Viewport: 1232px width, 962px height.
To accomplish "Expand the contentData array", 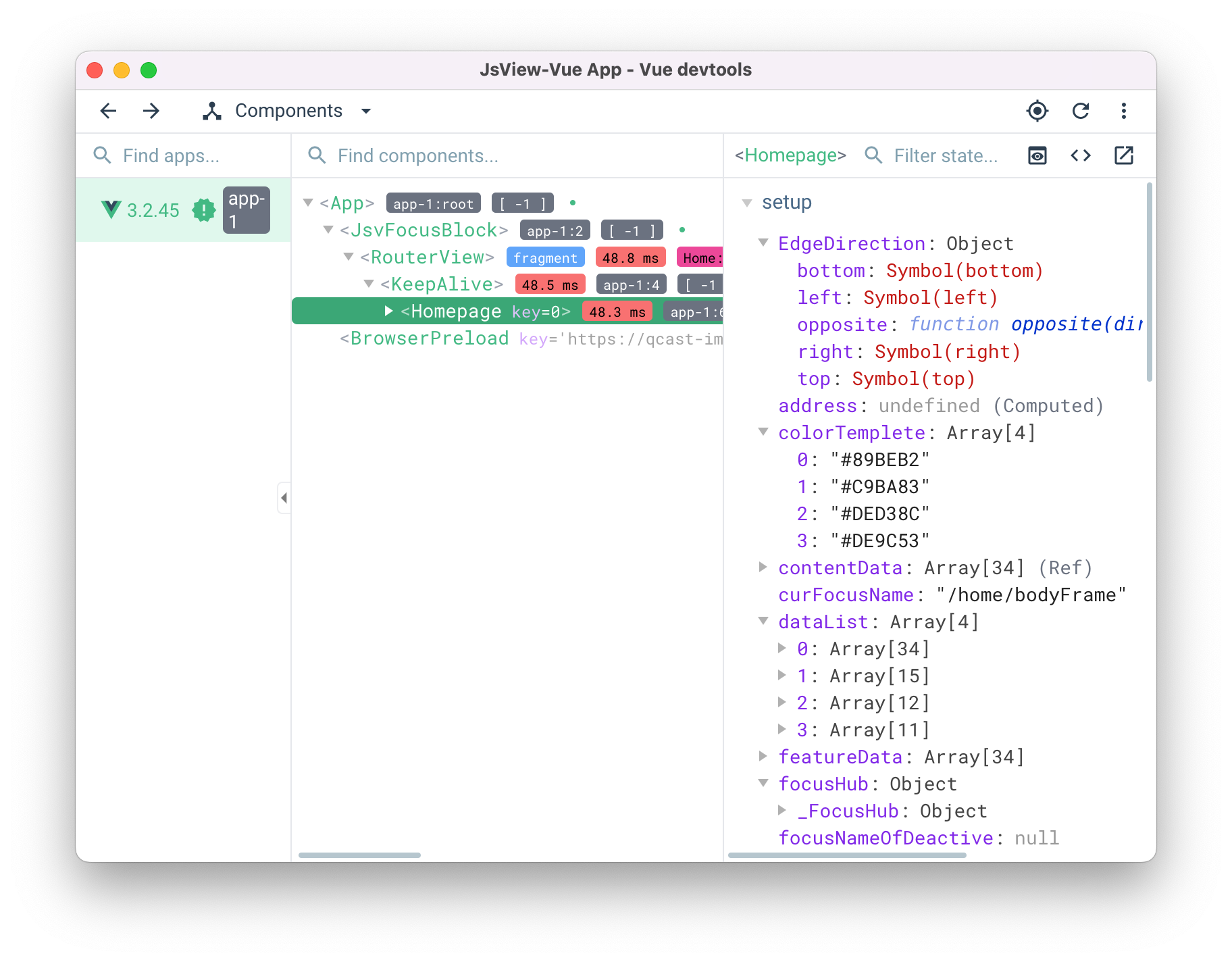I will pos(763,567).
